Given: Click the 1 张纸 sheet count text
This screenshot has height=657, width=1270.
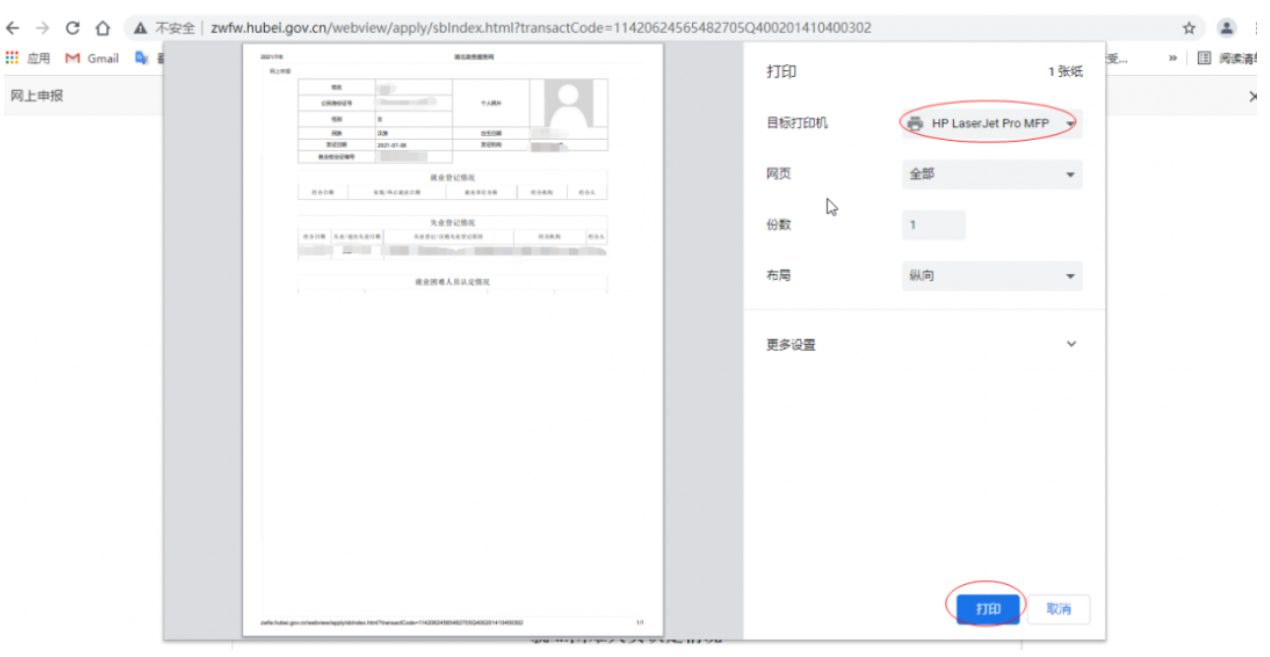Looking at the screenshot, I should pyautogui.click(x=1064, y=72).
